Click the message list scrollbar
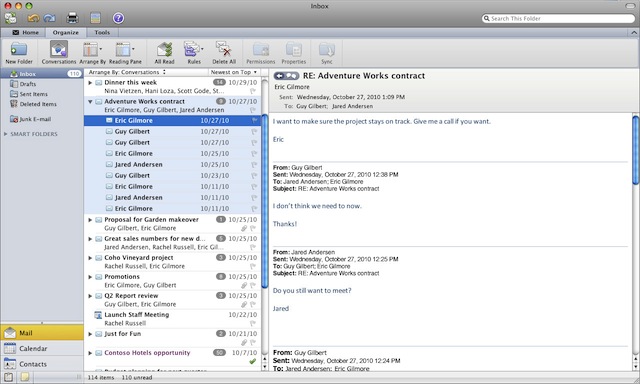Screen dimensions: 640x384 264,200
